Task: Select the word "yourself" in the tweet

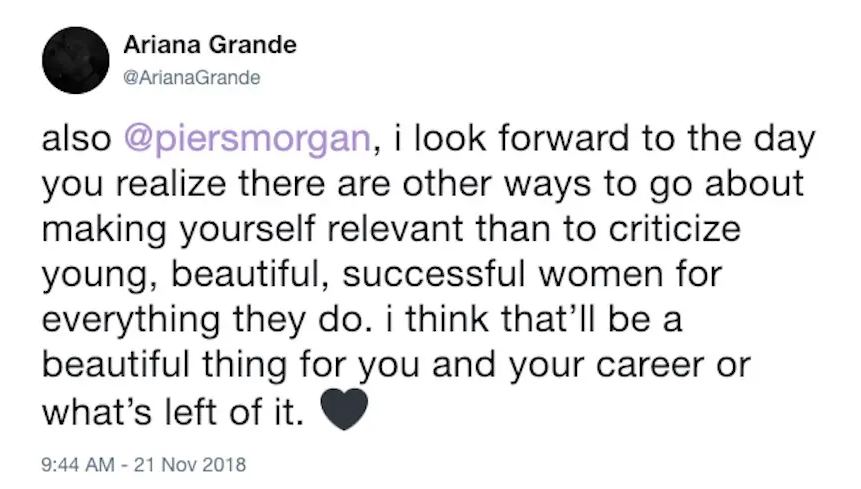Action: [248, 231]
